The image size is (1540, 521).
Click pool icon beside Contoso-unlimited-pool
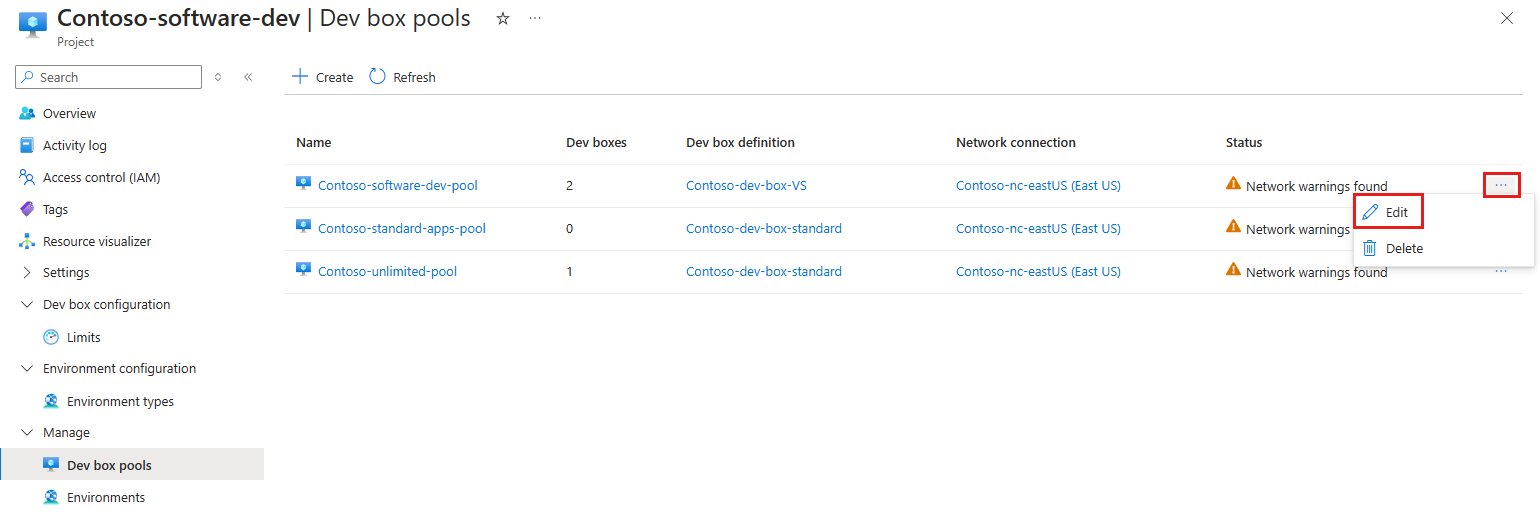tap(304, 270)
